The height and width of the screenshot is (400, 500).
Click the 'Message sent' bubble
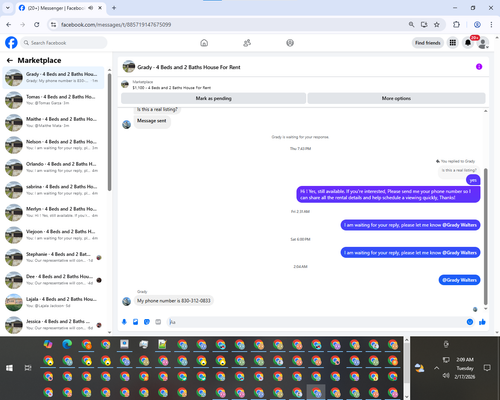coord(152,121)
